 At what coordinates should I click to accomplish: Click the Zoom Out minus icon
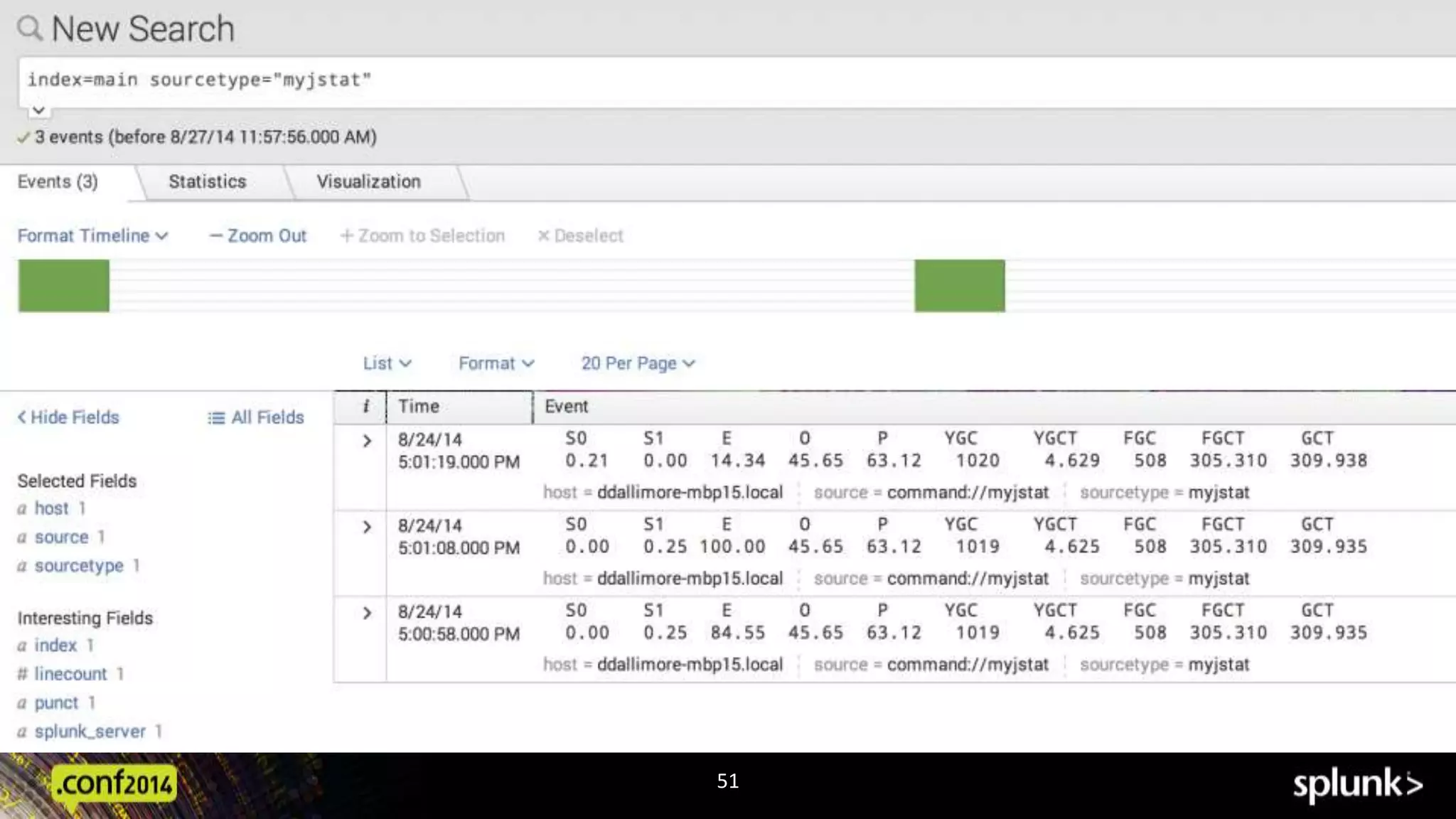click(x=215, y=236)
